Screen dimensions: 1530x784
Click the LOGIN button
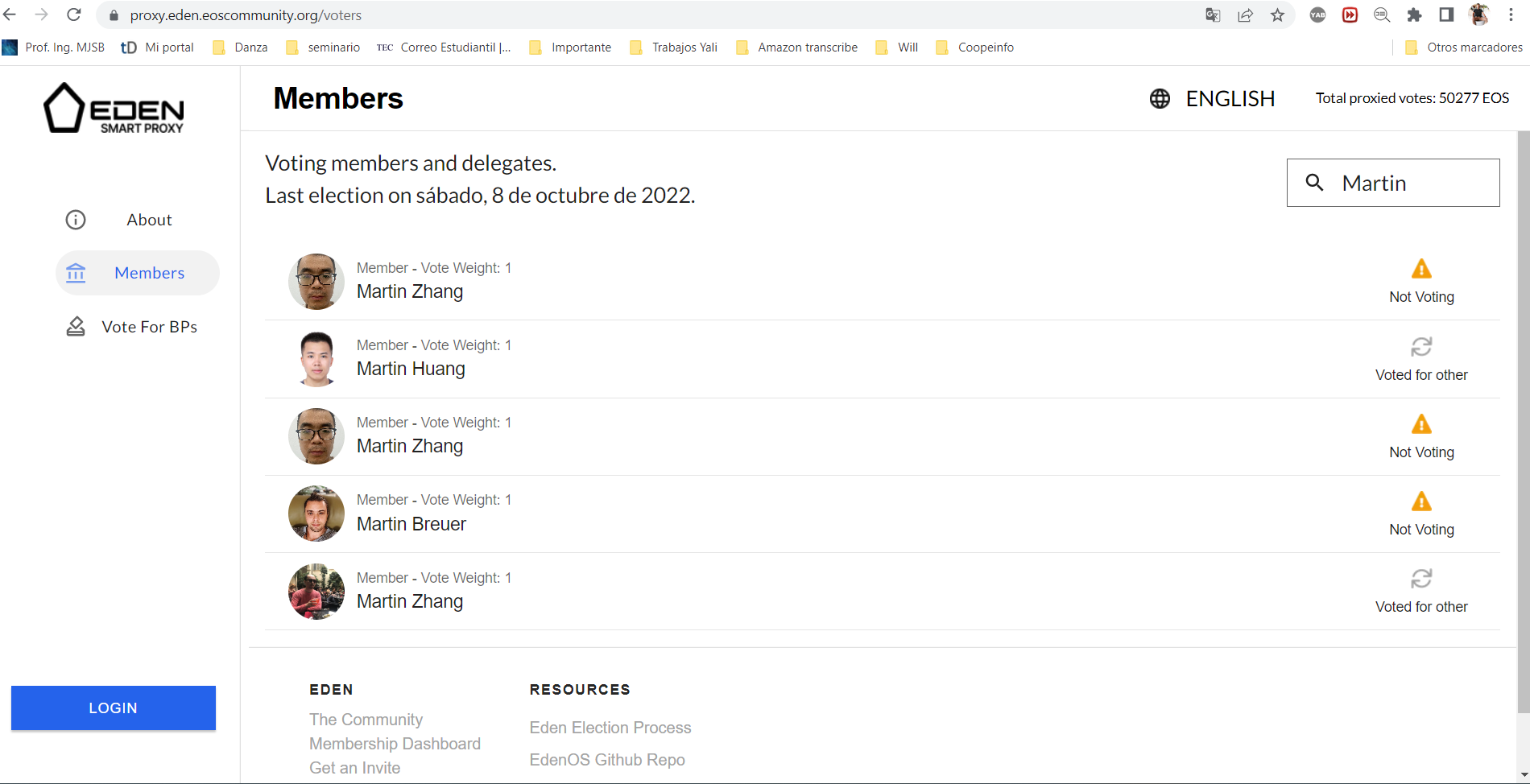pos(113,708)
